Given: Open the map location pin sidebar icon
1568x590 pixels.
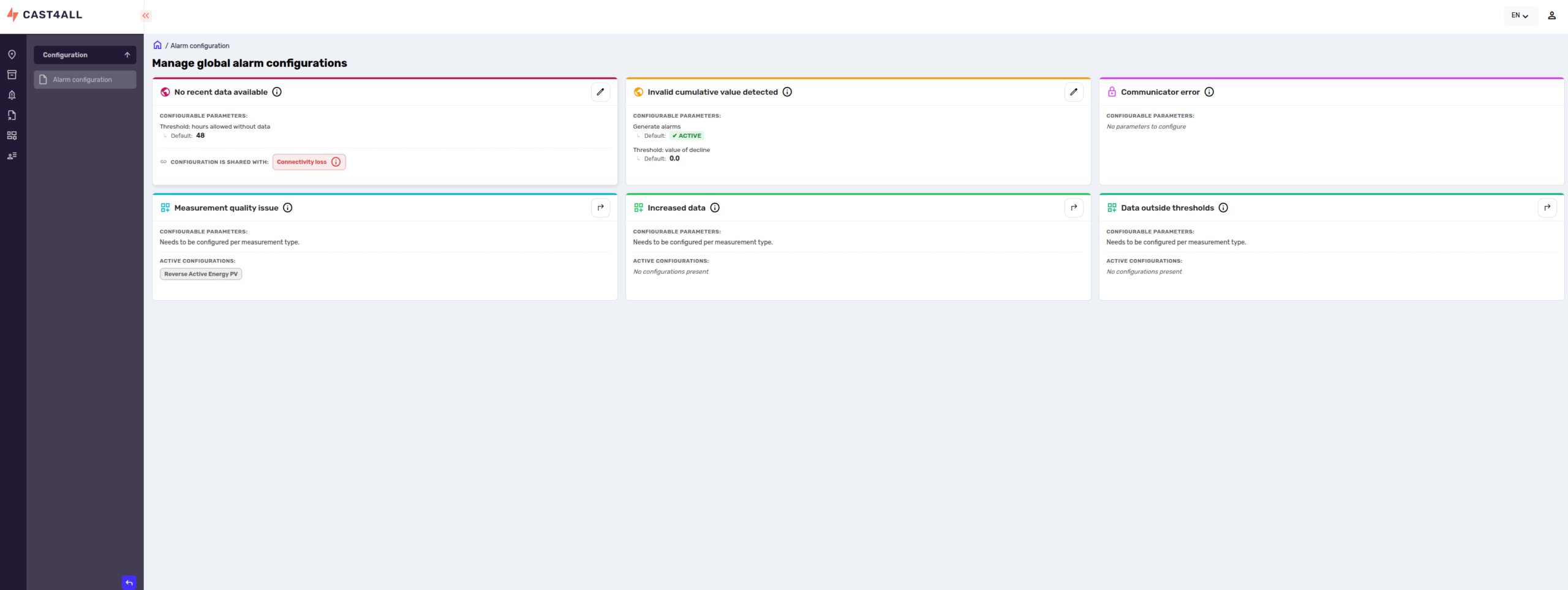Looking at the screenshot, I should [12, 55].
